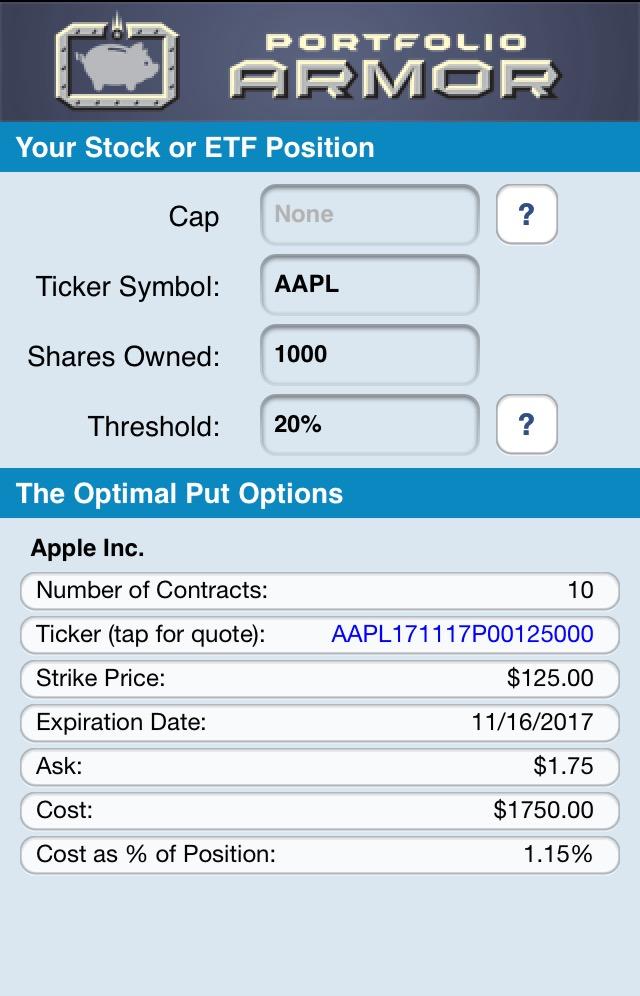Select the Shares Owned field showing 1000
The width and height of the screenshot is (640, 996).
370,354
